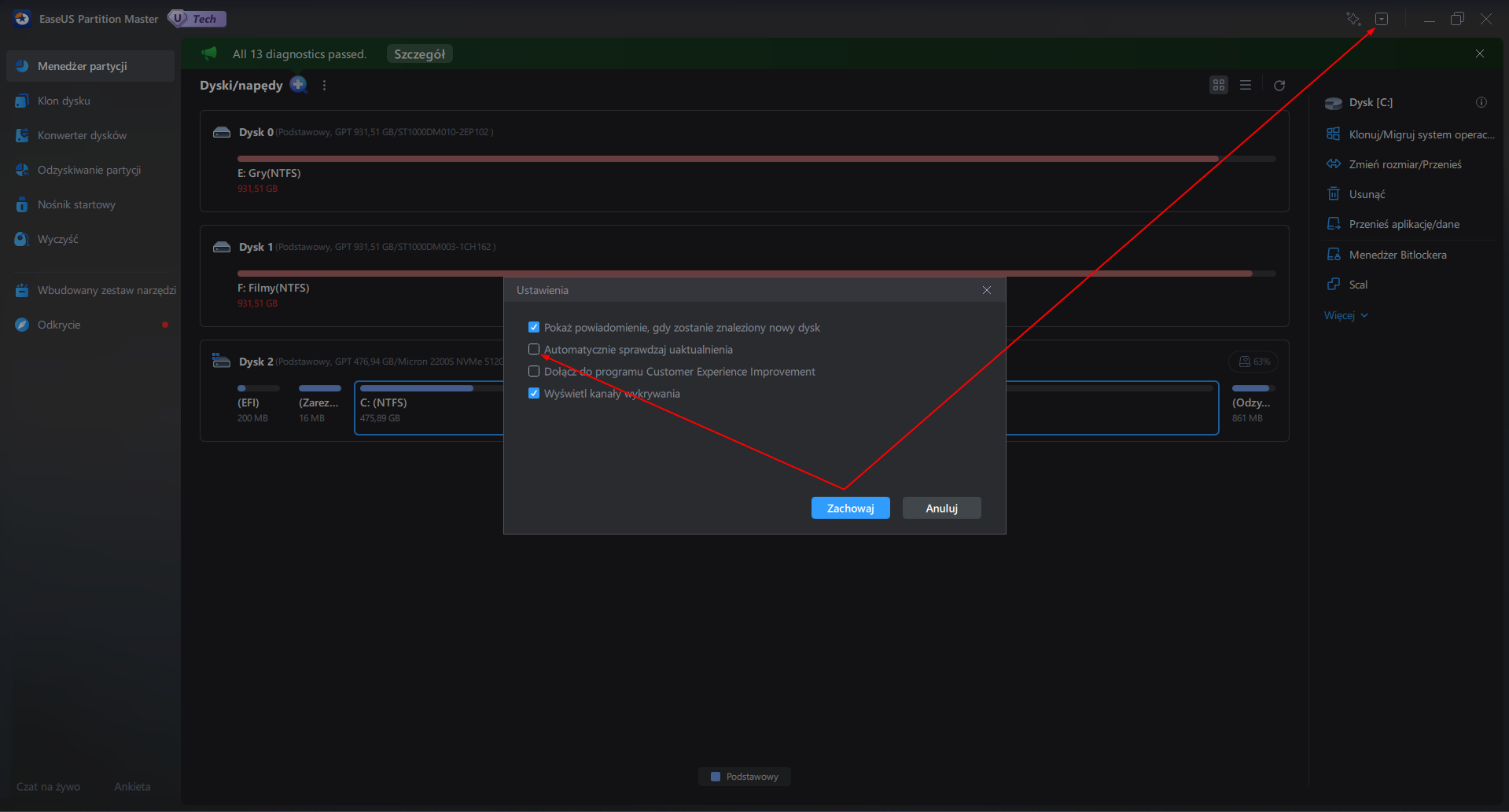The height and width of the screenshot is (812, 1509).
Task: Click the task queue icon in title bar
Action: 1353,19
